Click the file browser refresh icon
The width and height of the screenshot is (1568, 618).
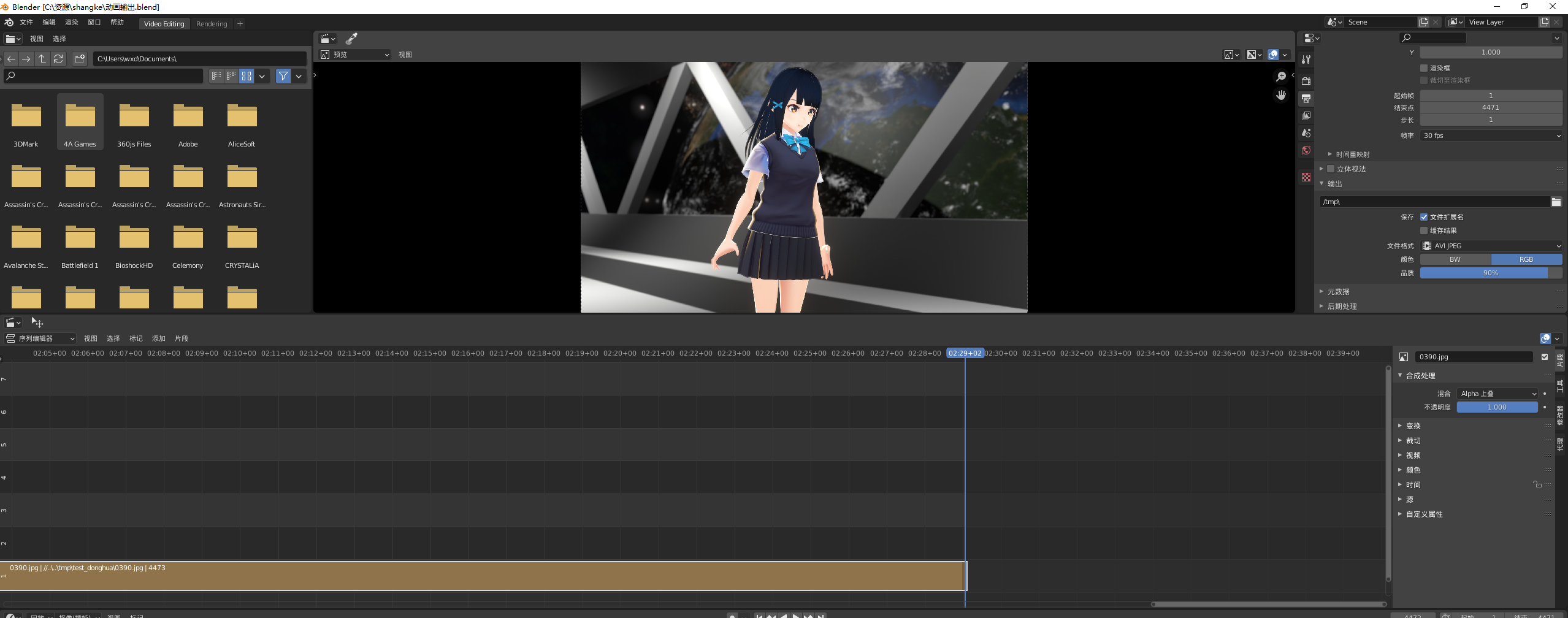[x=58, y=59]
